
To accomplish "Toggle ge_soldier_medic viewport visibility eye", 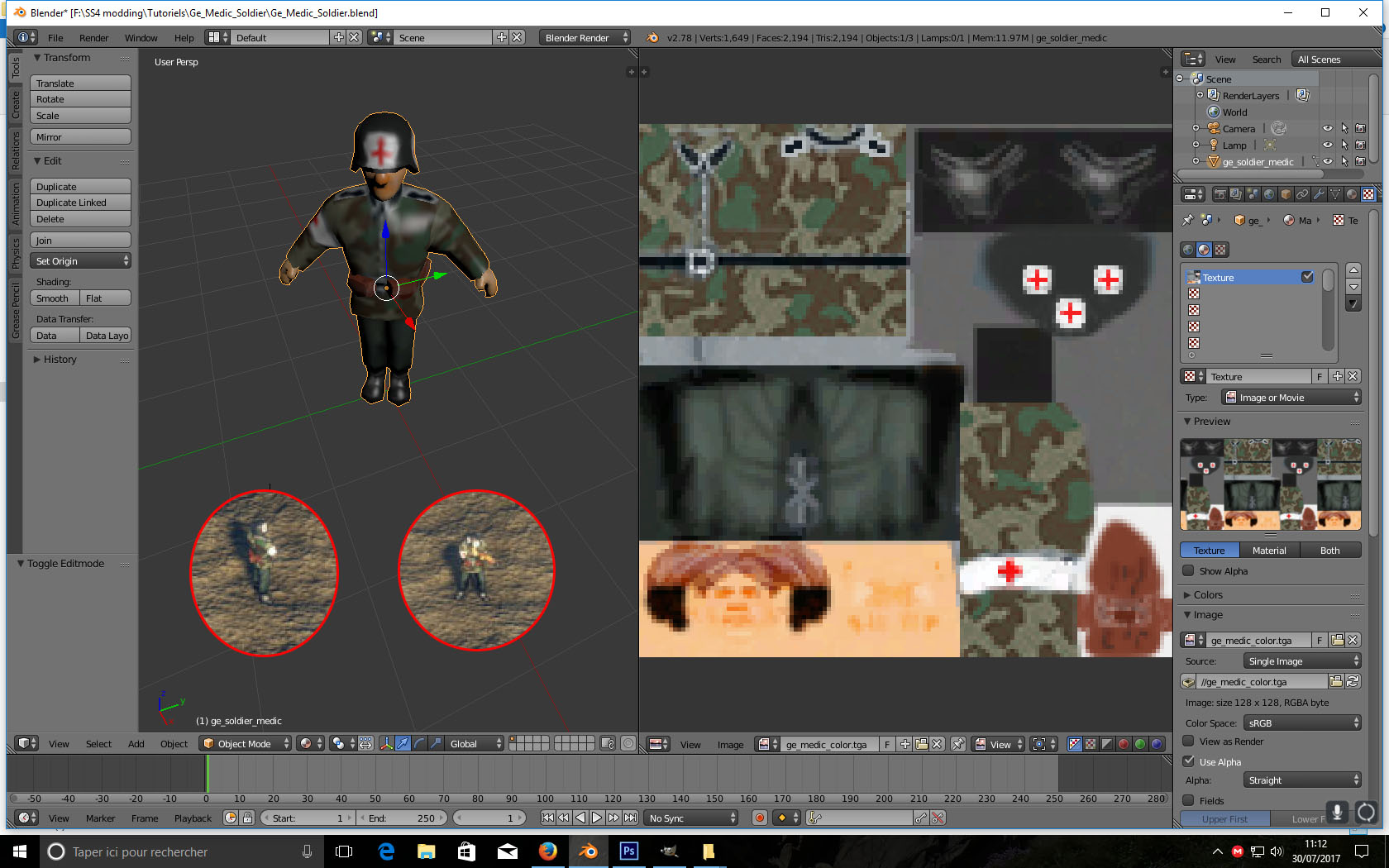I will pos(1328,161).
